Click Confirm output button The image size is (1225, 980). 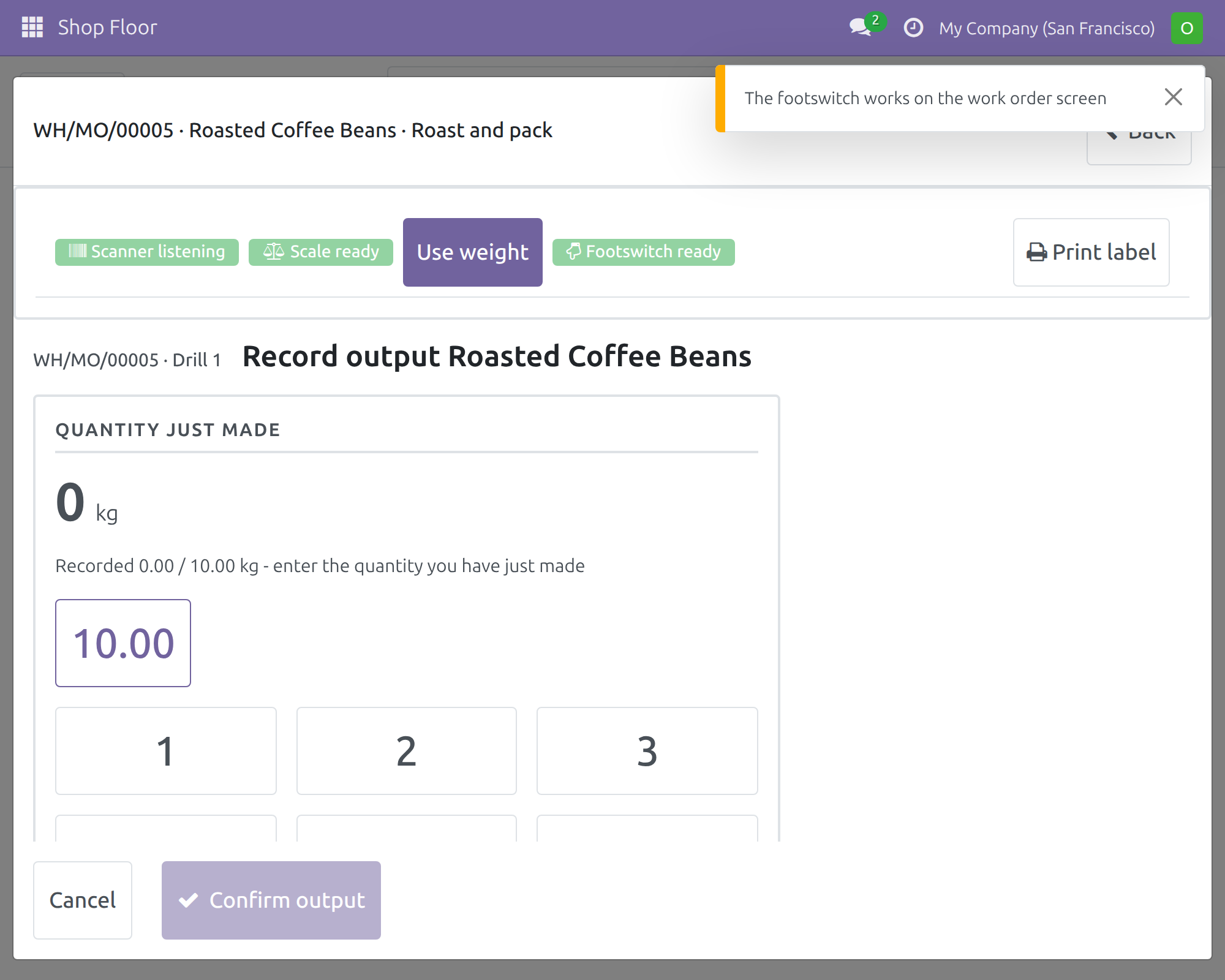271,900
